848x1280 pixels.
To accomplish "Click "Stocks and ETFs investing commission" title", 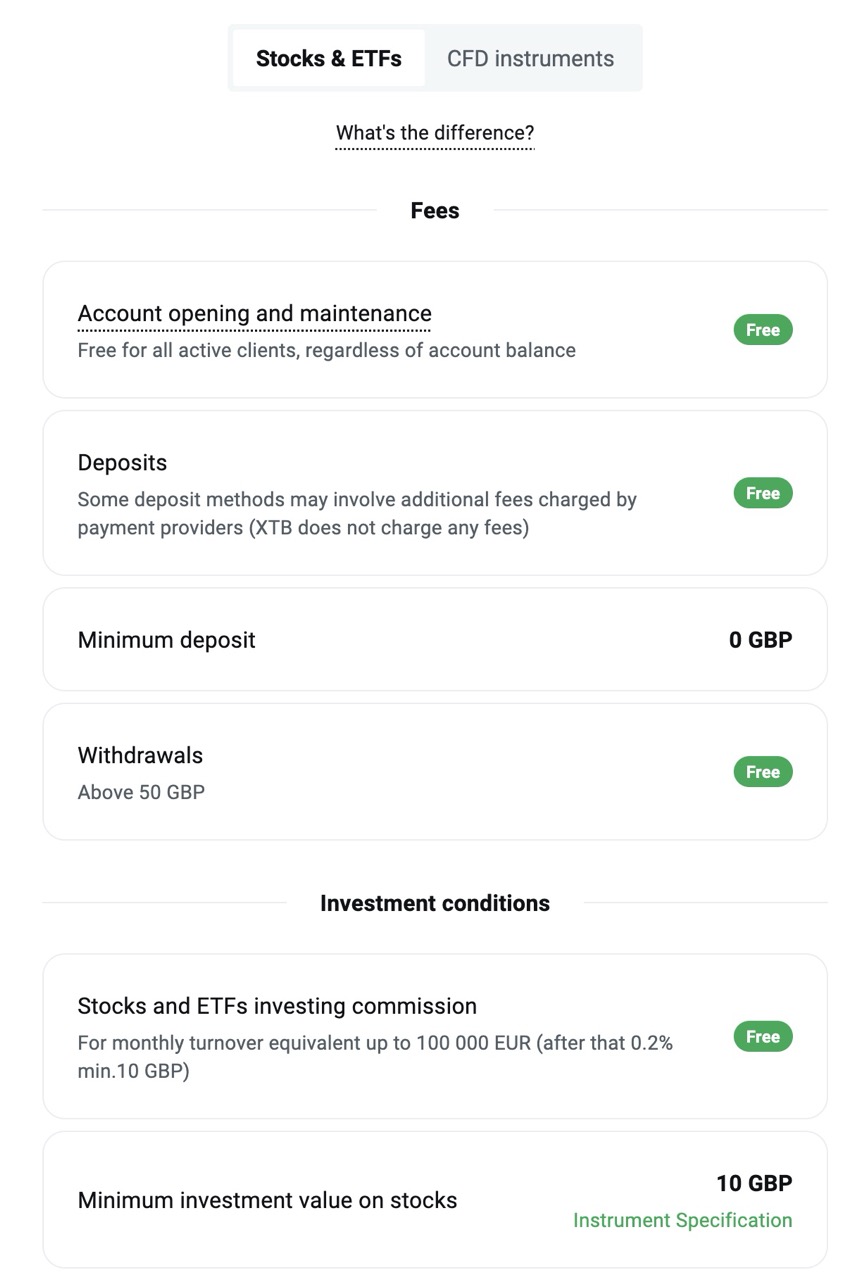I will point(277,1006).
